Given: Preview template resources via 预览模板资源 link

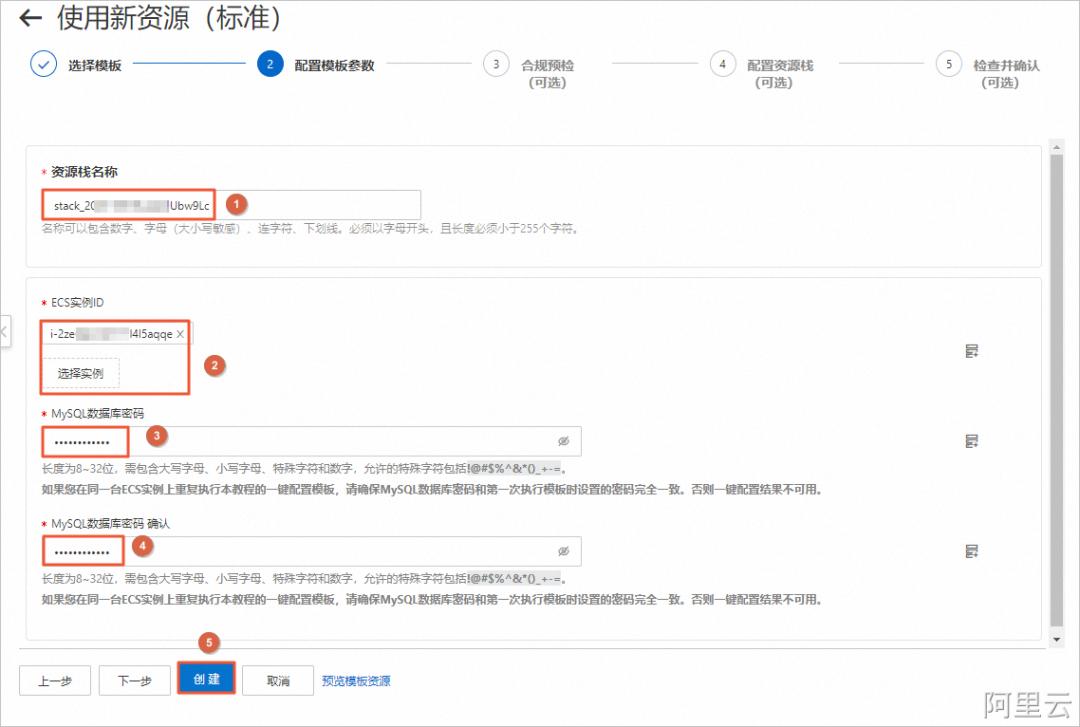Looking at the screenshot, I should click(x=358, y=680).
